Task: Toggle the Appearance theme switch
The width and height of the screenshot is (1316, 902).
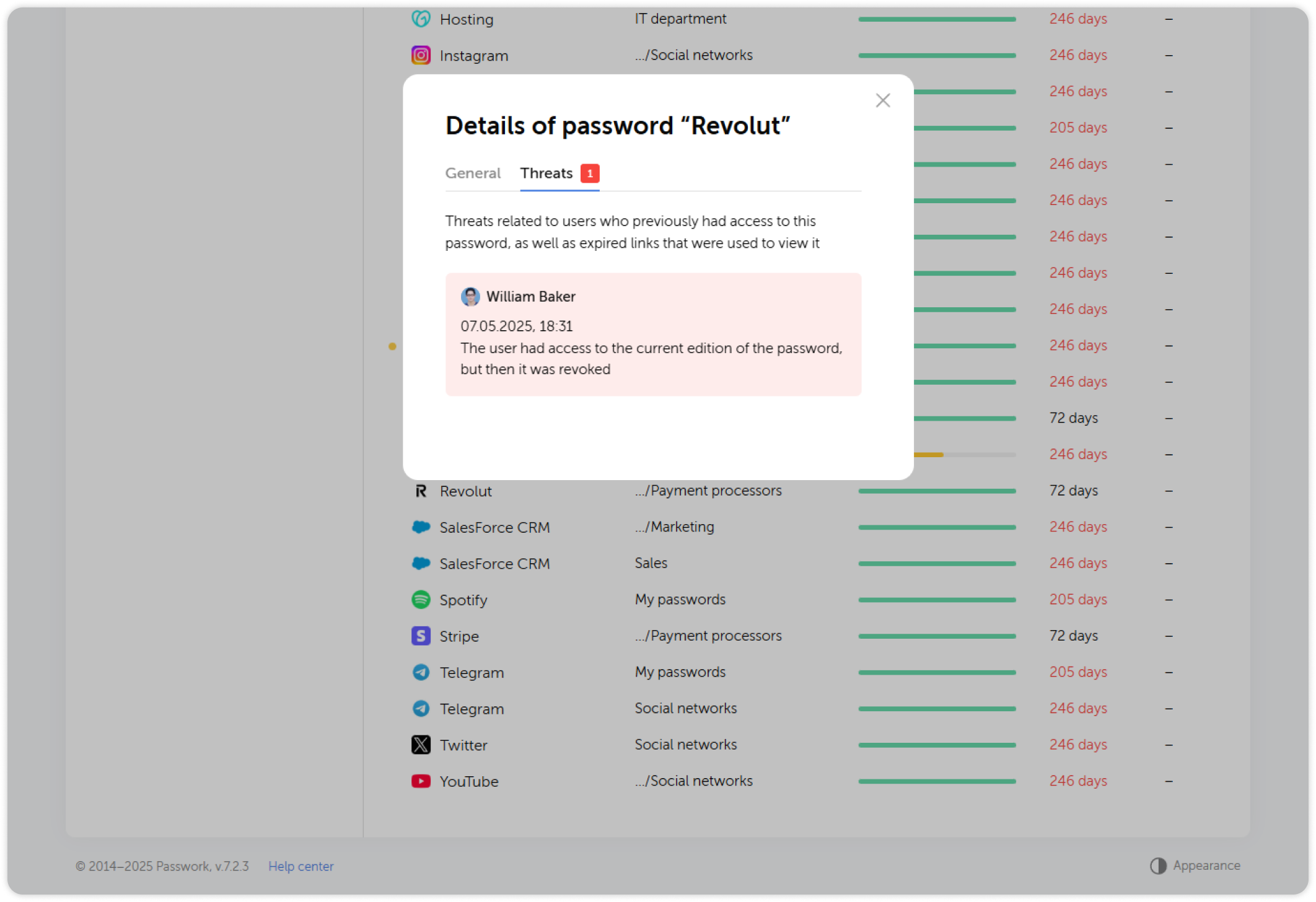Action: point(1158,865)
